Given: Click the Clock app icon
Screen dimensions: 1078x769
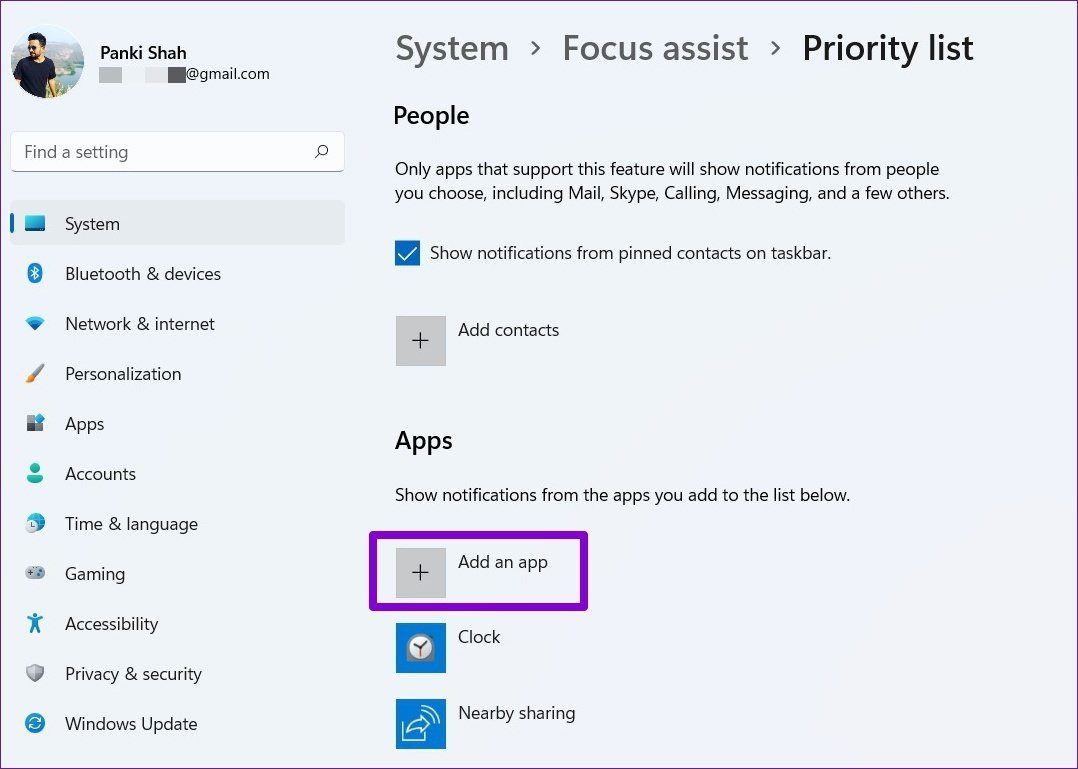Looking at the screenshot, I should [421, 647].
